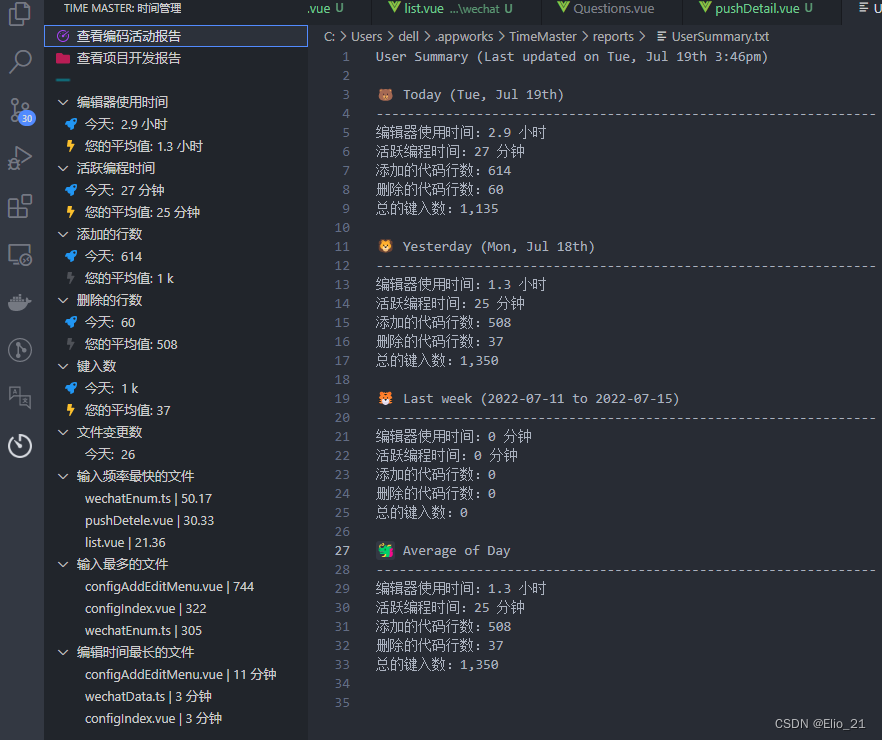The height and width of the screenshot is (740, 882).
Task: Open the Docker extension panel
Action: [x=20, y=303]
